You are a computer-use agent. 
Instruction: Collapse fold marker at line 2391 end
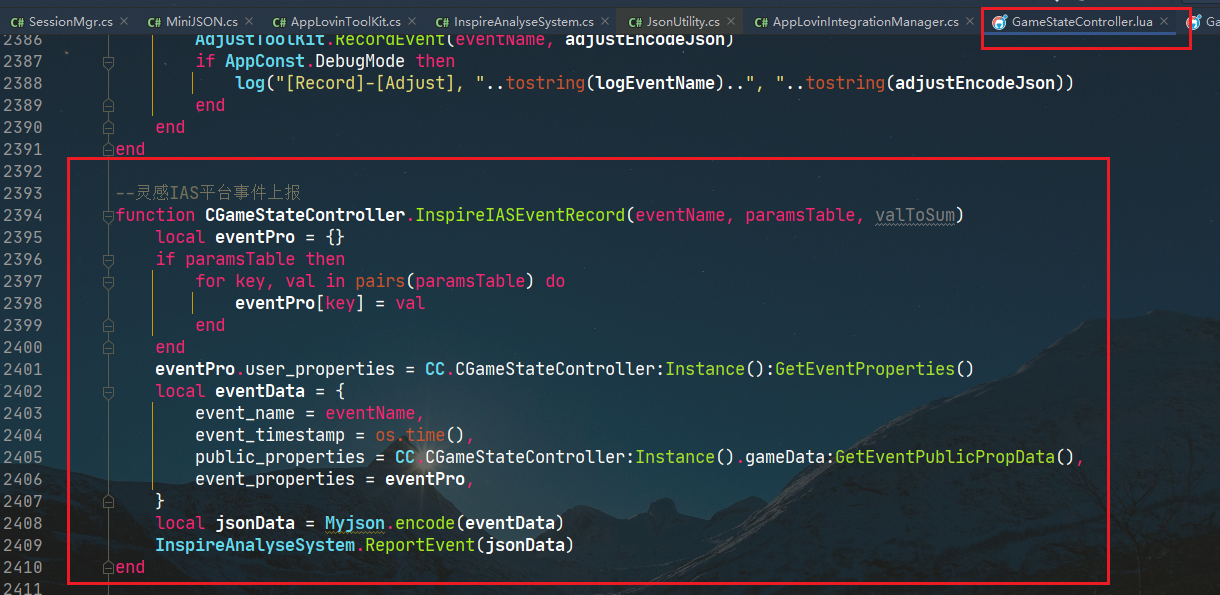tap(108, 150)
